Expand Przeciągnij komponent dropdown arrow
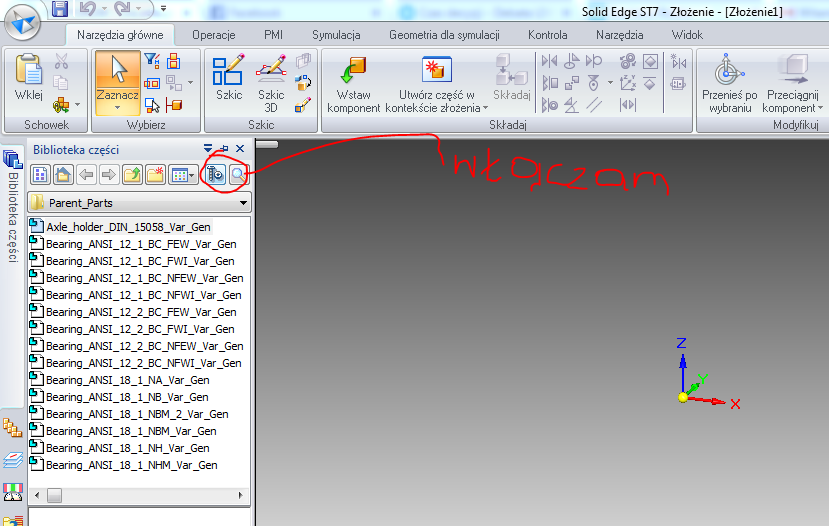Image resolution: width=829 pixels, height=526 pixels. 820,108
